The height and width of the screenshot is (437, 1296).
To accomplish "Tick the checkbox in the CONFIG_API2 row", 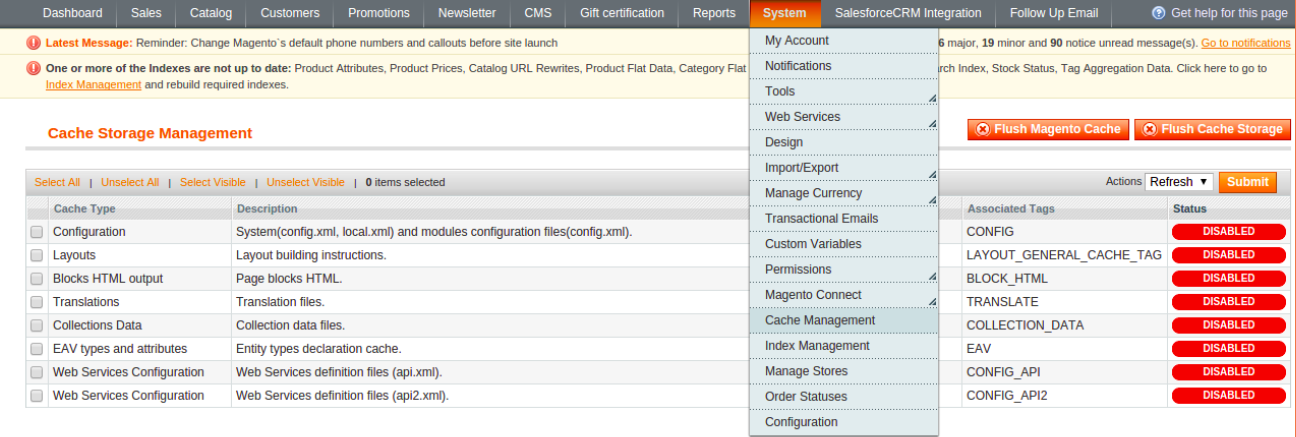I will click(x=37, y=396).
